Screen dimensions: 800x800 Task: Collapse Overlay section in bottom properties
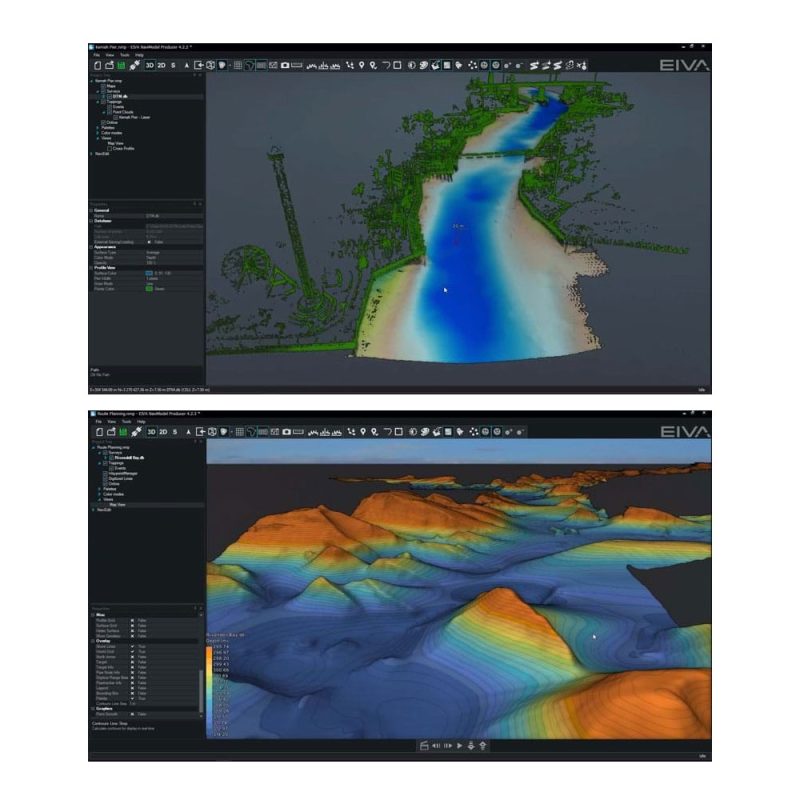pos(93,641)
